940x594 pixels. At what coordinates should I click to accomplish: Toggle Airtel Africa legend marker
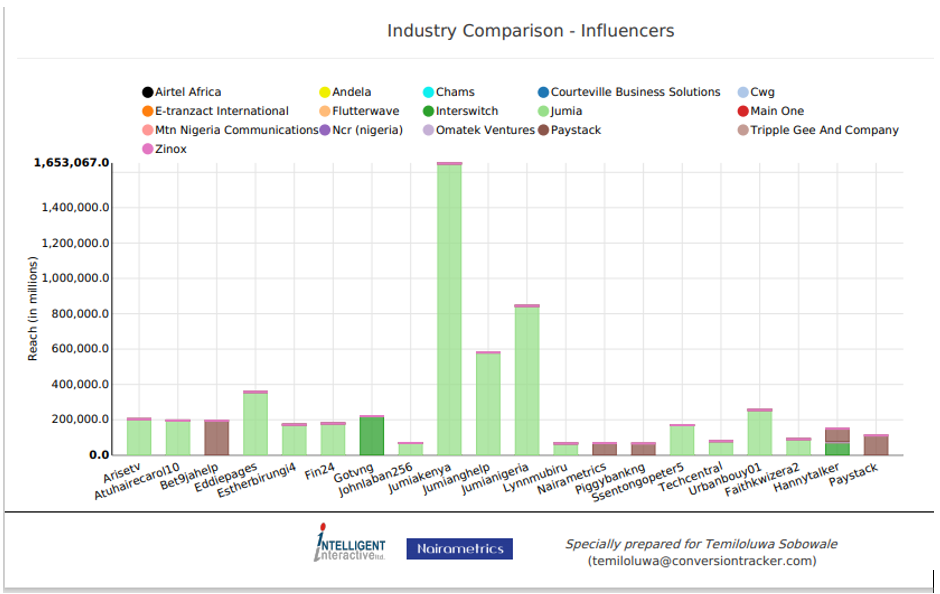point(148,92)
